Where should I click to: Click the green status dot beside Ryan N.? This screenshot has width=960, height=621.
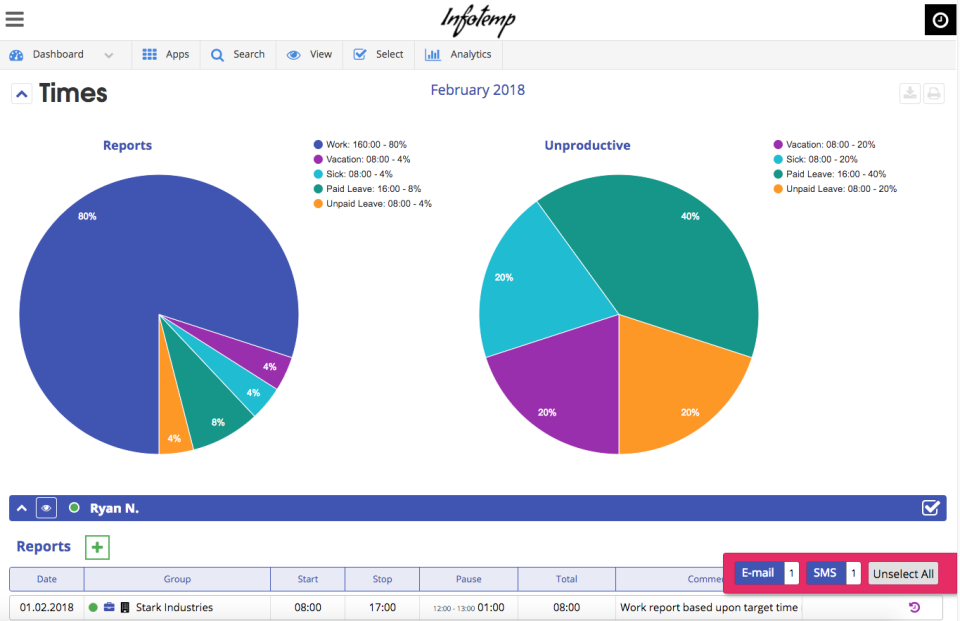[x=74, y=507]
